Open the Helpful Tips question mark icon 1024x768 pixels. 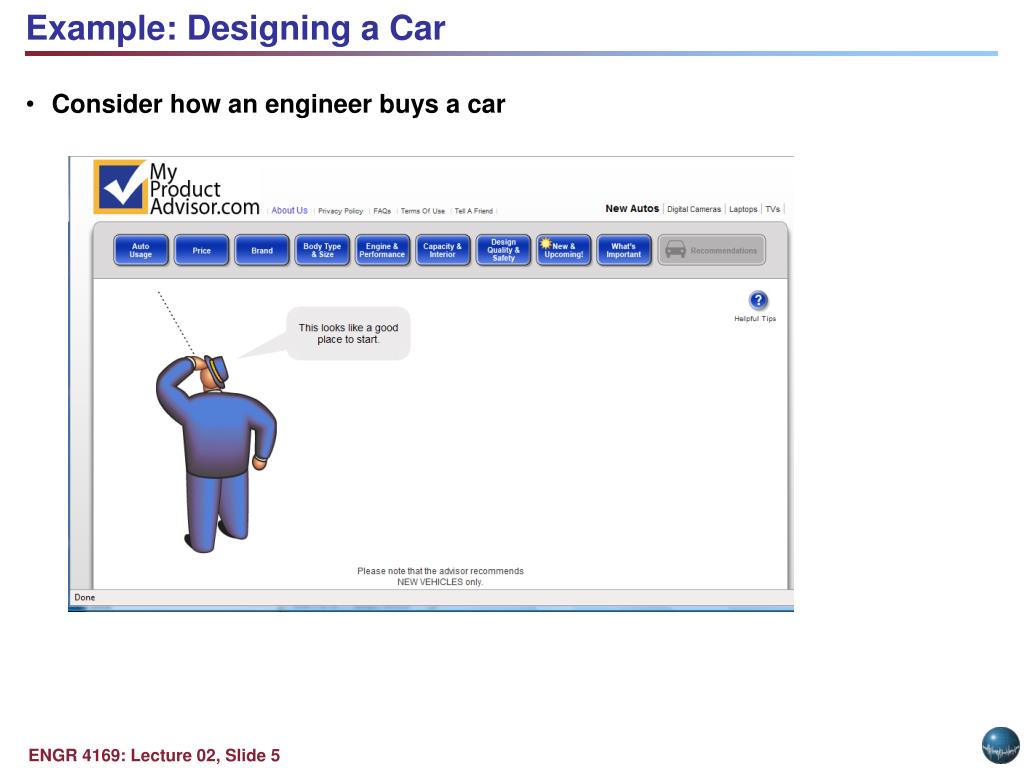click(x=757, y=300)
